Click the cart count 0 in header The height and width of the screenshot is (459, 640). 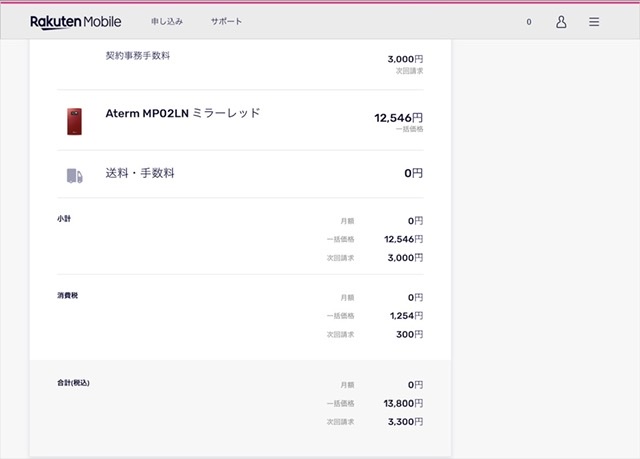(529, 22)
